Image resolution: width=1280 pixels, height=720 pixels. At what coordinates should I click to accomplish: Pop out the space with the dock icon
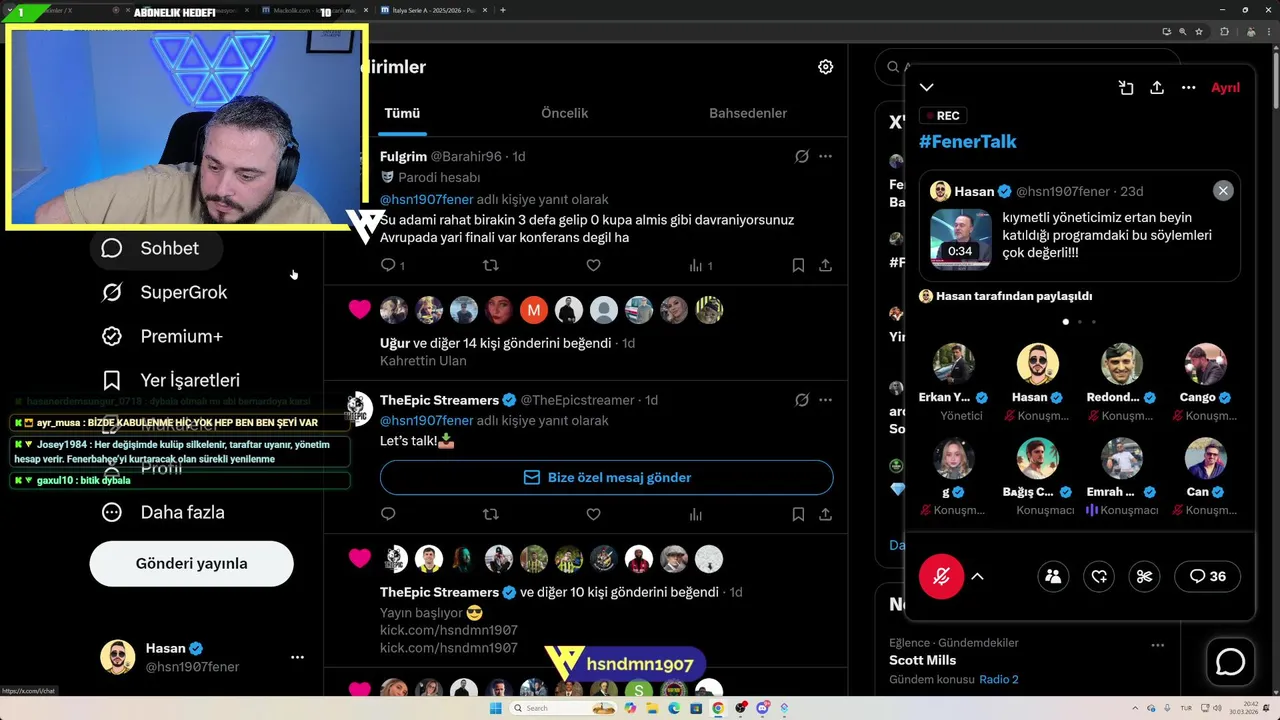[1126, 88]
